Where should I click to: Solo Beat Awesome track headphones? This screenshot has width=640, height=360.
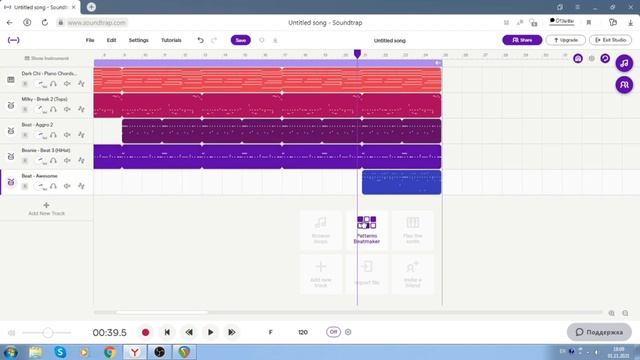[x=53, y=186]
